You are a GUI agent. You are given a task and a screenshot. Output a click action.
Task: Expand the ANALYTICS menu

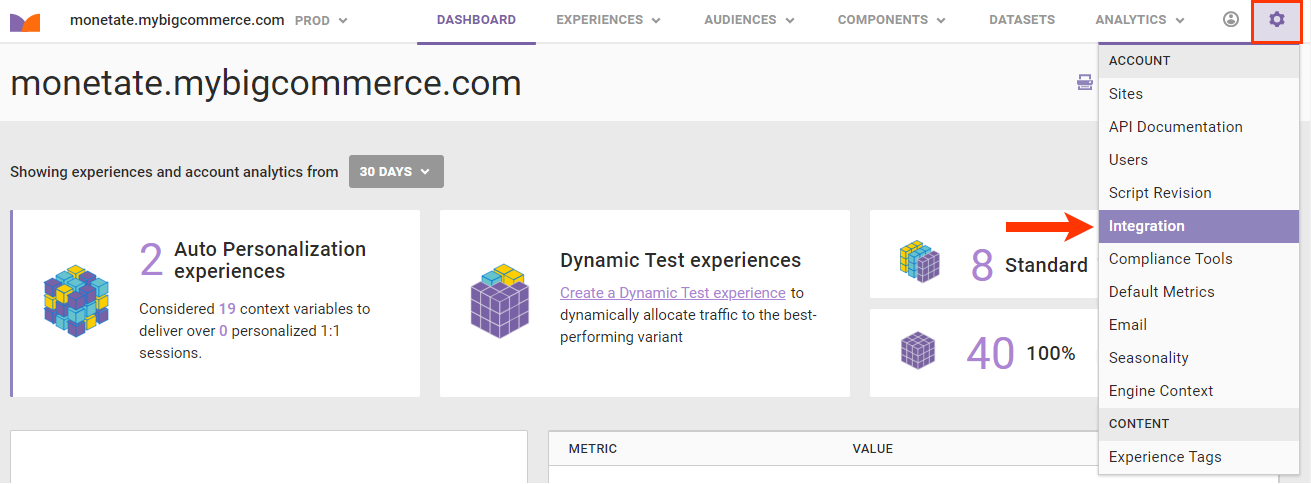tap(1140, 20)
